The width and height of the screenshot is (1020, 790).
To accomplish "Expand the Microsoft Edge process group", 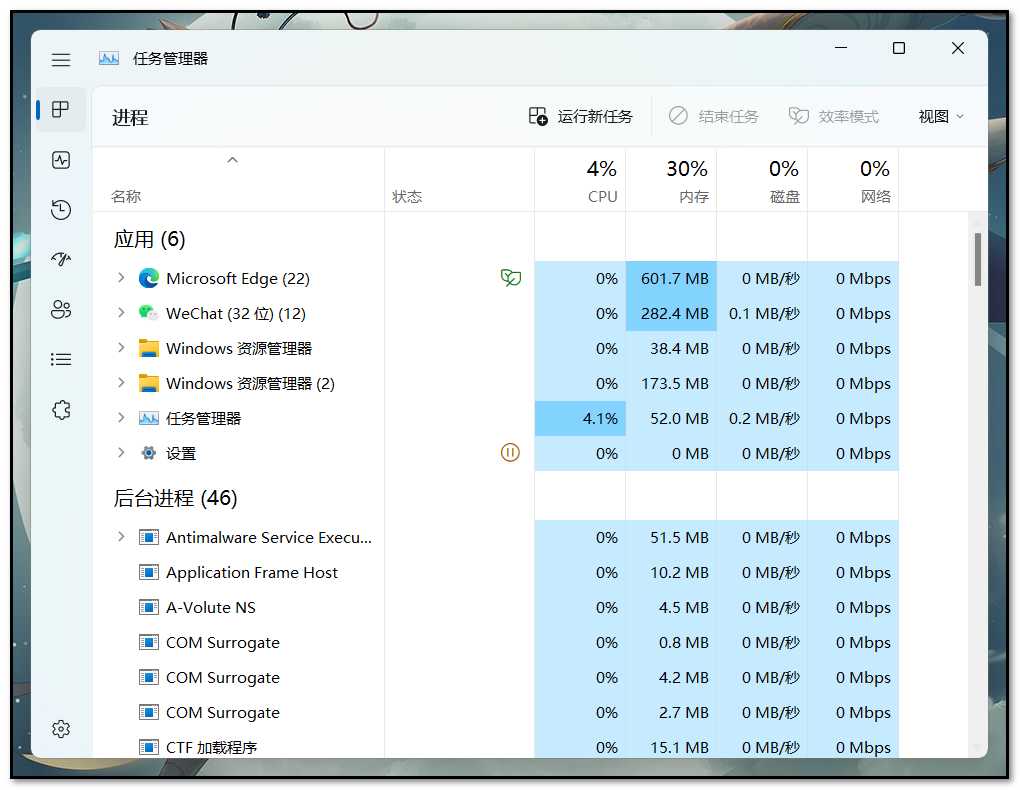I will click(x=121, y=278).
